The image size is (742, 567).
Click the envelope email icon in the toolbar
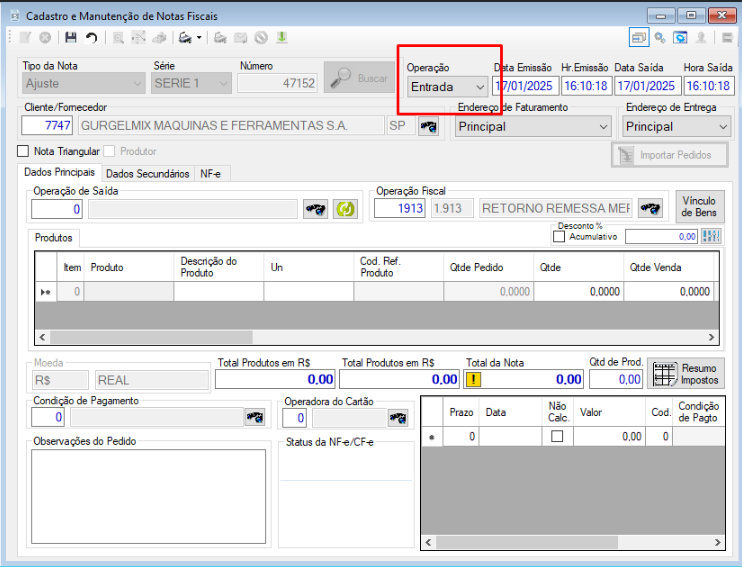(x=240, y=37)
